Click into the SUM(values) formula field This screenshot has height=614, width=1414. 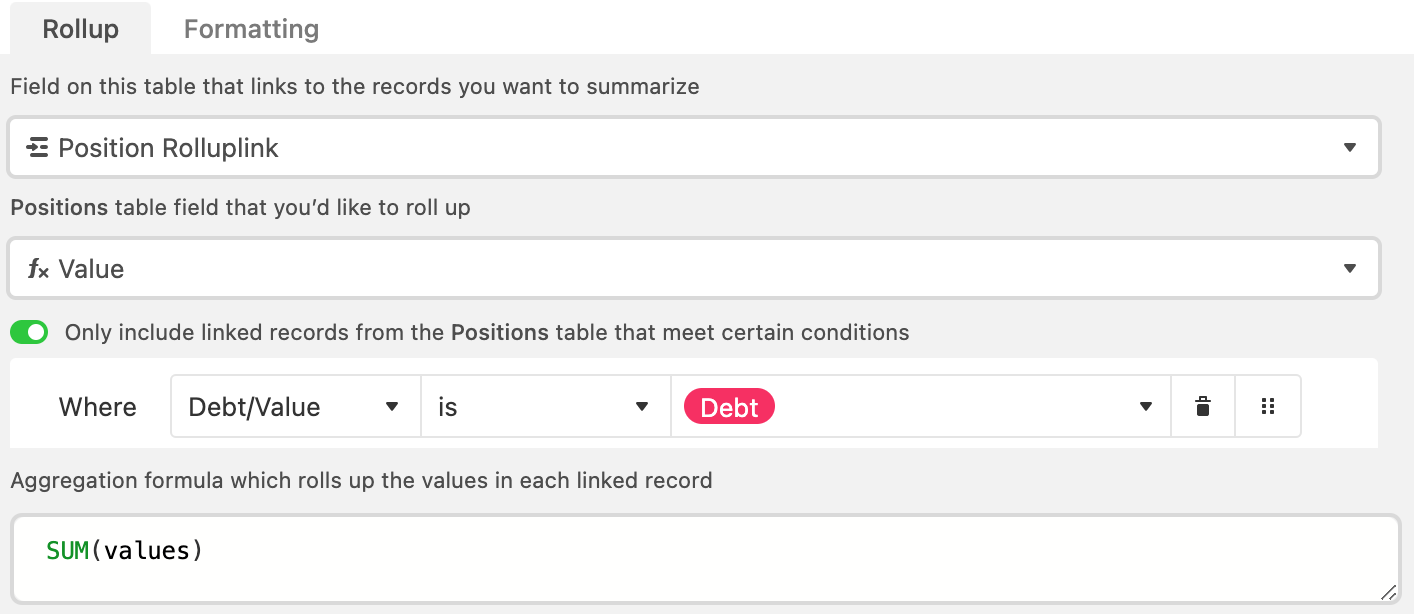point(704,560)
